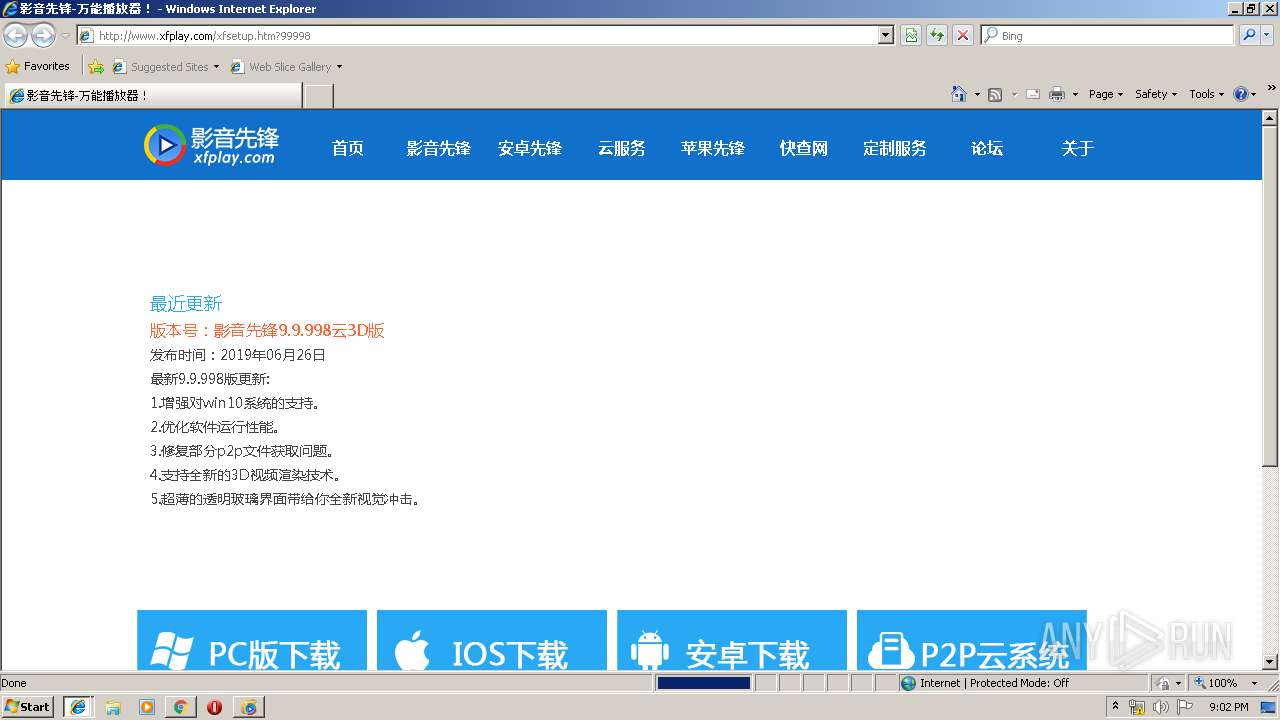Expand the Home button dropdown arrow
The height and width of the screenshot is (720, 1280).
click(977, 94)
